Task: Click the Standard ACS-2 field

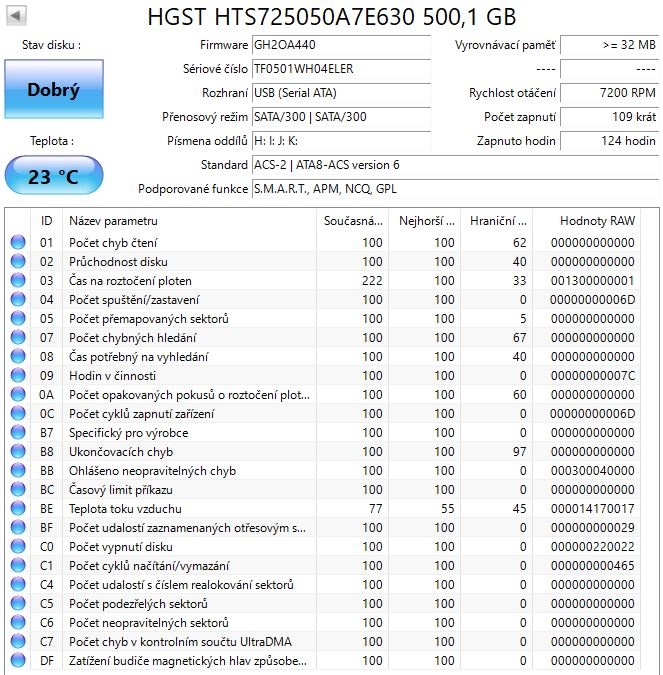Action: (455, 165)
